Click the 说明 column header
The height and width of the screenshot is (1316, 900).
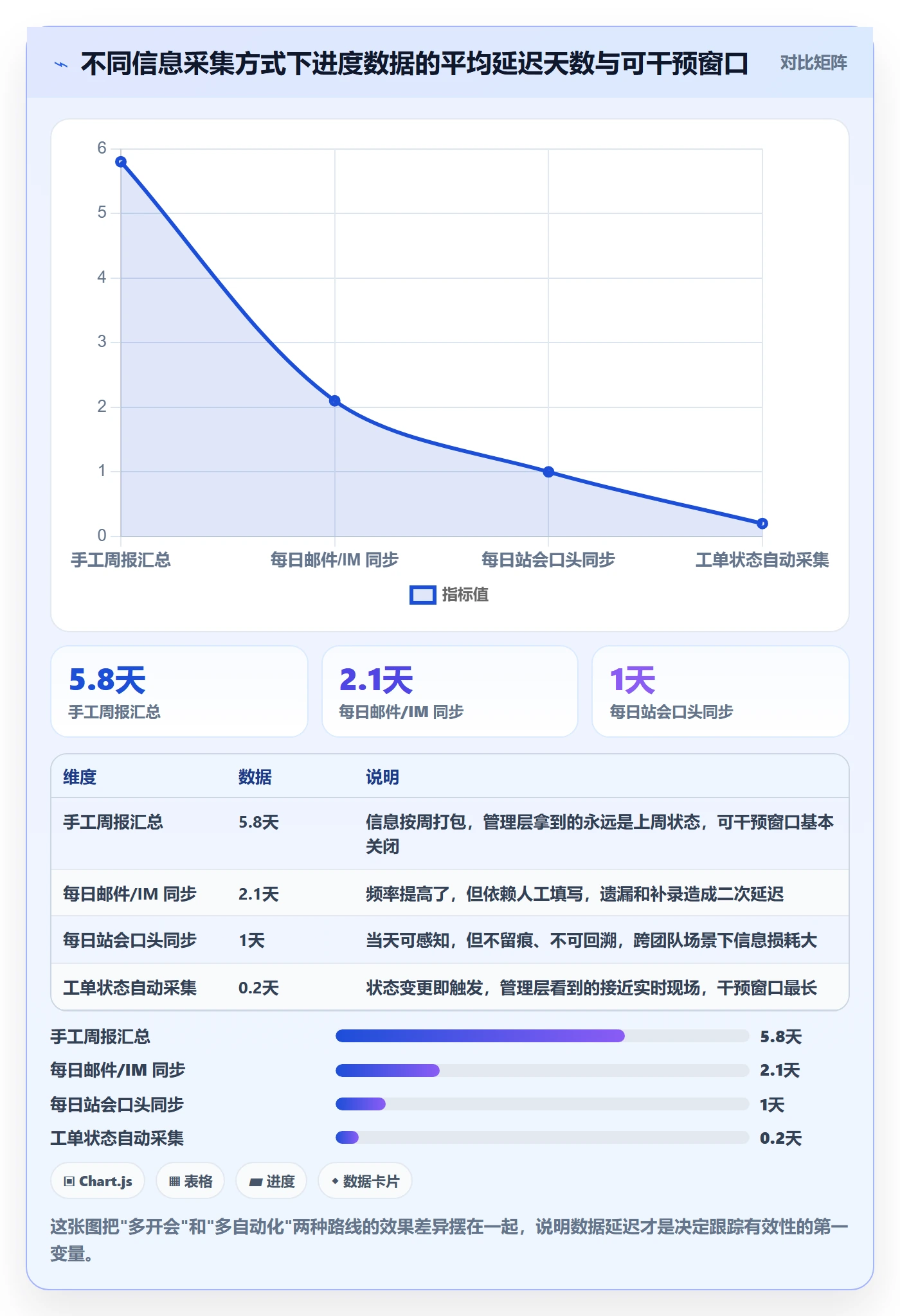382,778
